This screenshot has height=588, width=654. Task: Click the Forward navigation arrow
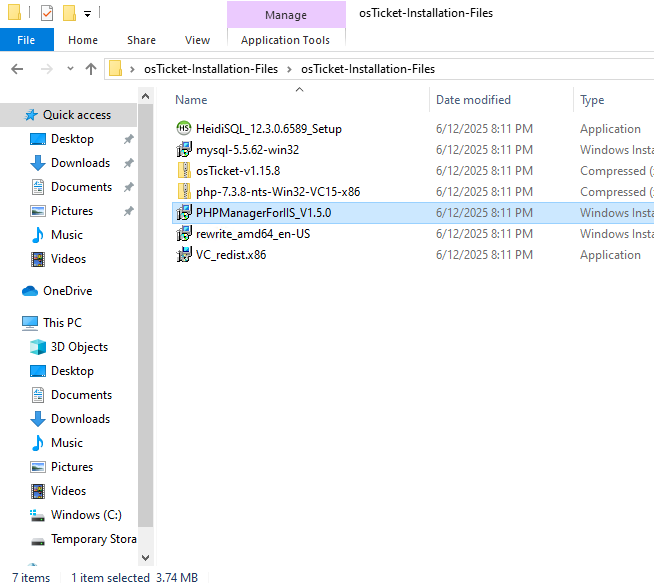pyautogui.click(x=47, y=69)
